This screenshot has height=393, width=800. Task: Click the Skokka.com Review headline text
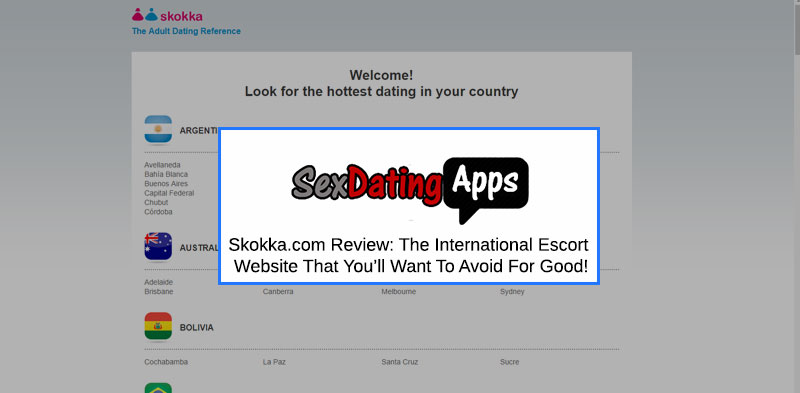(409, 255)
